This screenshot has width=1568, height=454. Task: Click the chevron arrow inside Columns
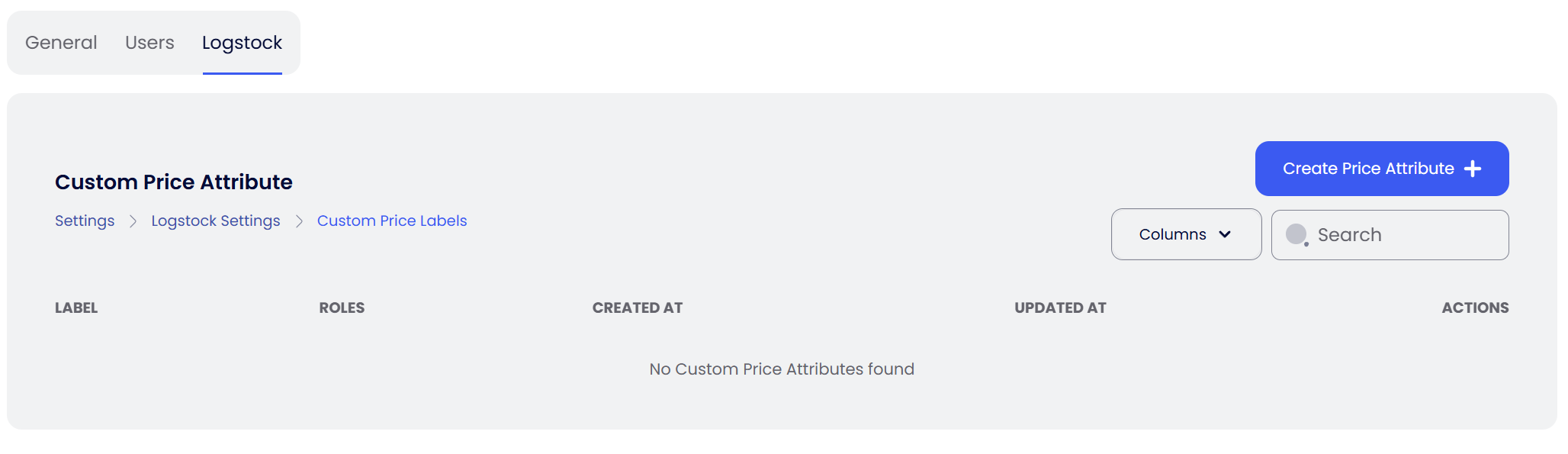pyautogui.click(x=1225, y=234)
